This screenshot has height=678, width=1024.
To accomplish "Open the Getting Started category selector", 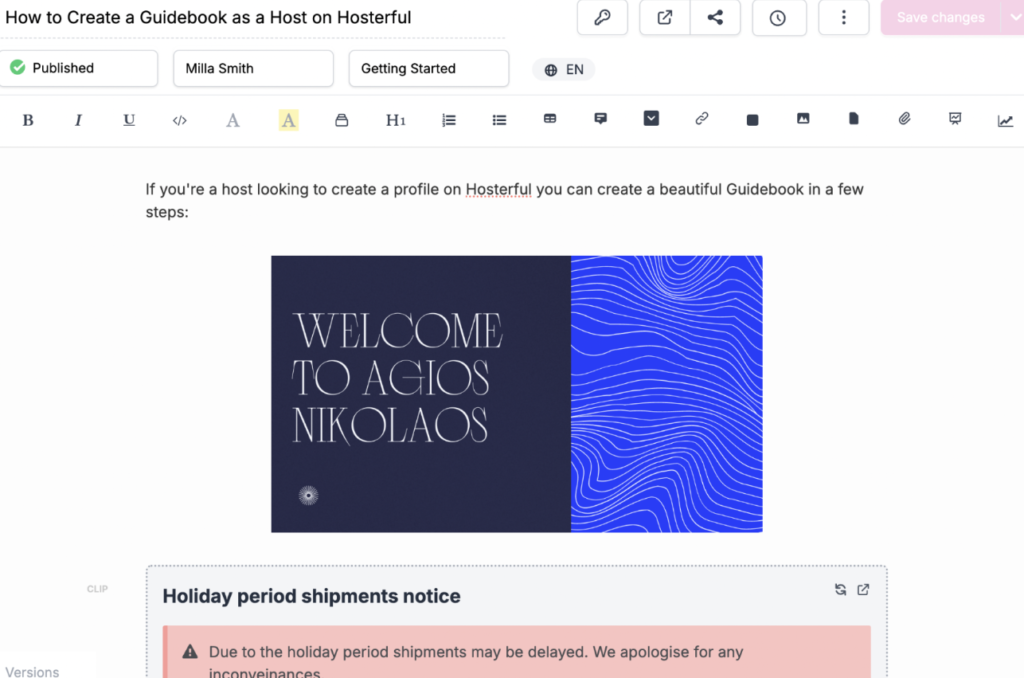I will tap(428, 68).
